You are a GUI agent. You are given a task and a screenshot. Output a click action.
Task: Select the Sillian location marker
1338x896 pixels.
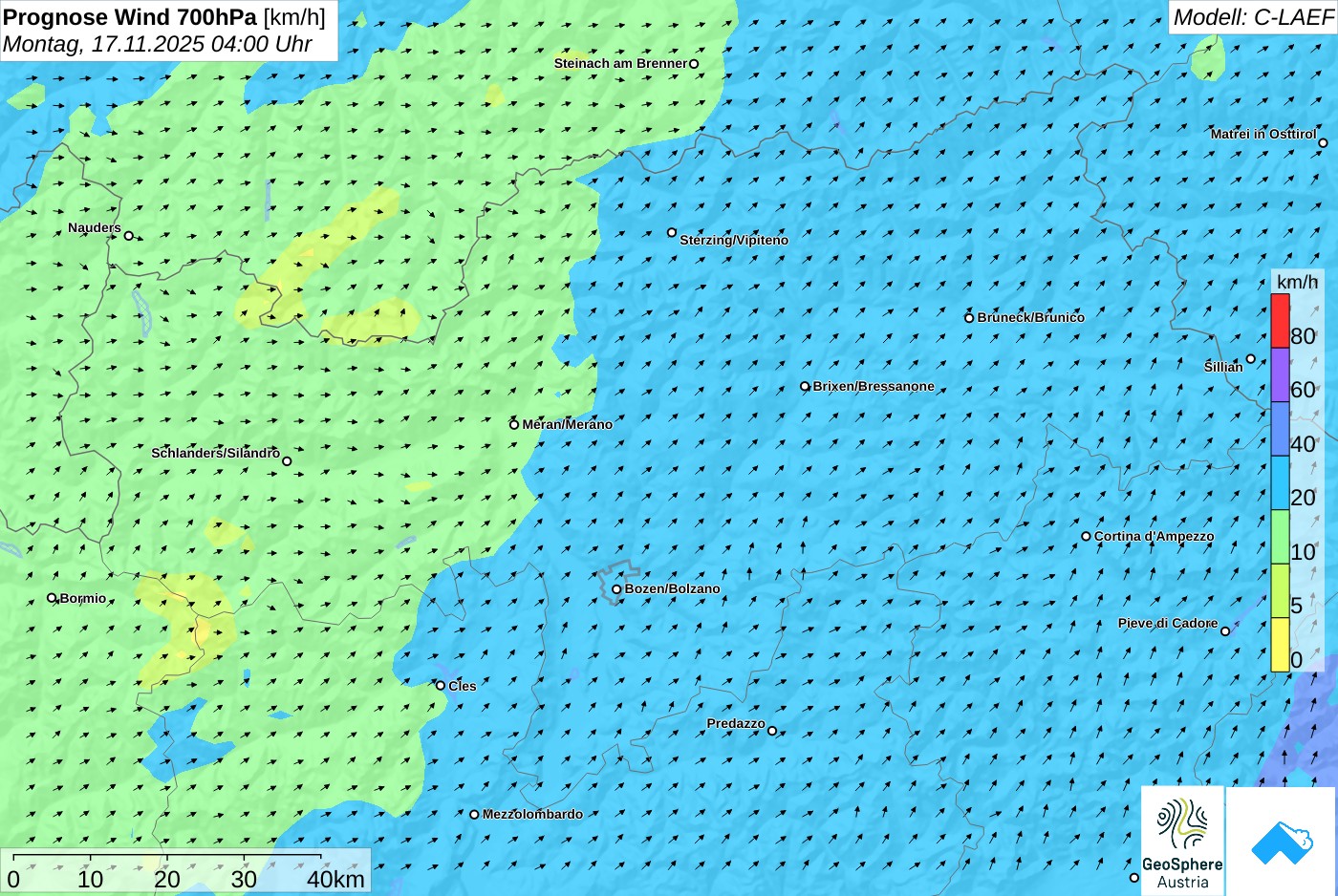[1250, 359]
